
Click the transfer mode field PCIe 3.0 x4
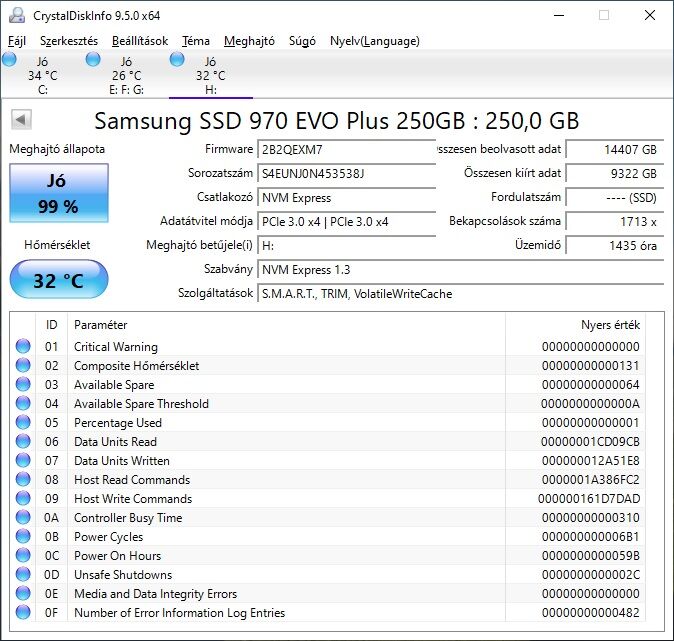(x=346, y=222)
